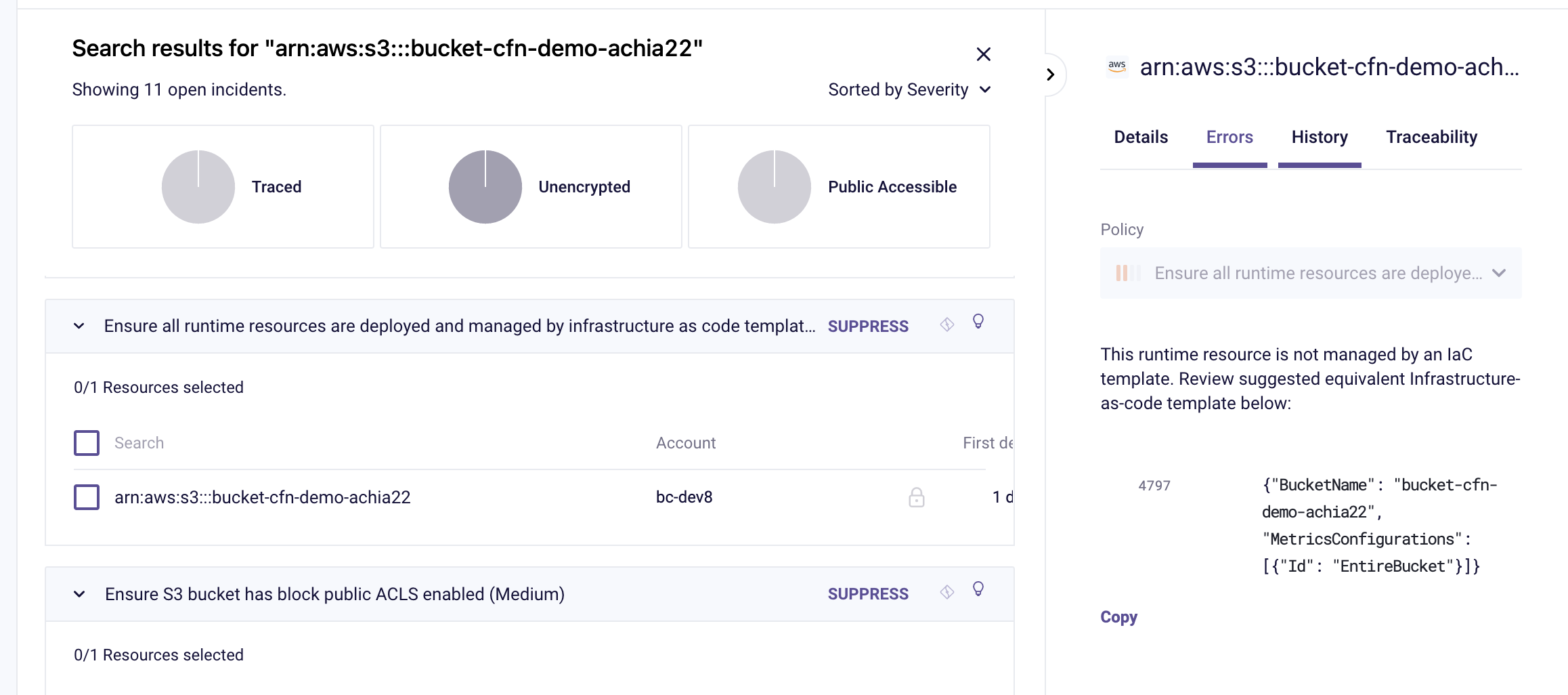This screenshot has width=1568, height=695.
Task: Click the IaC templates policy title text
Action: click(459, 326)
